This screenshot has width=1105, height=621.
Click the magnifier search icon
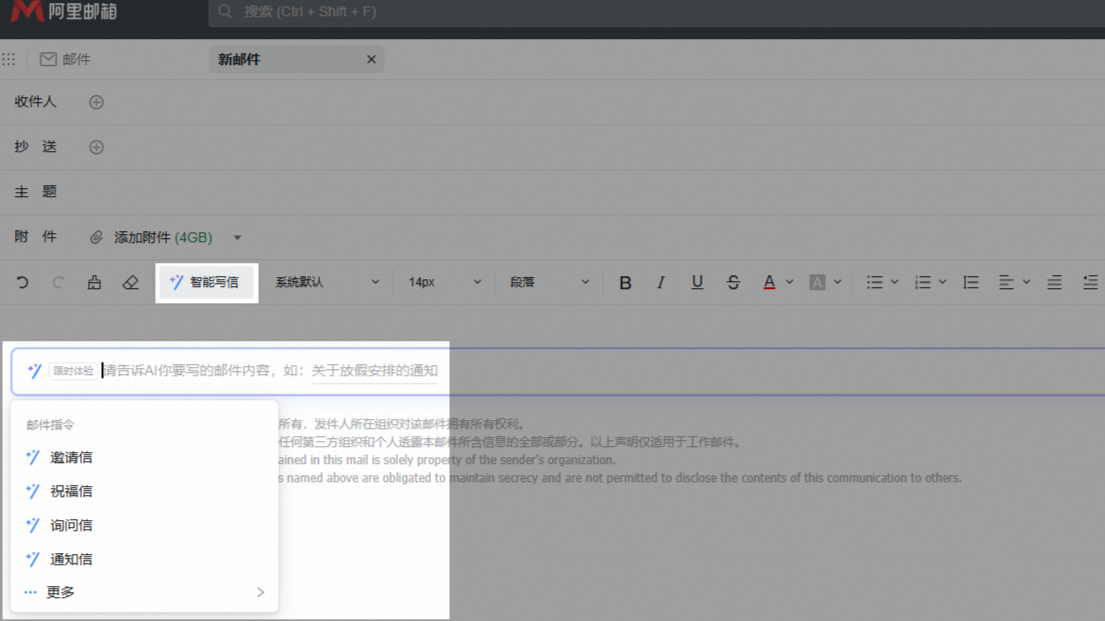225,11
